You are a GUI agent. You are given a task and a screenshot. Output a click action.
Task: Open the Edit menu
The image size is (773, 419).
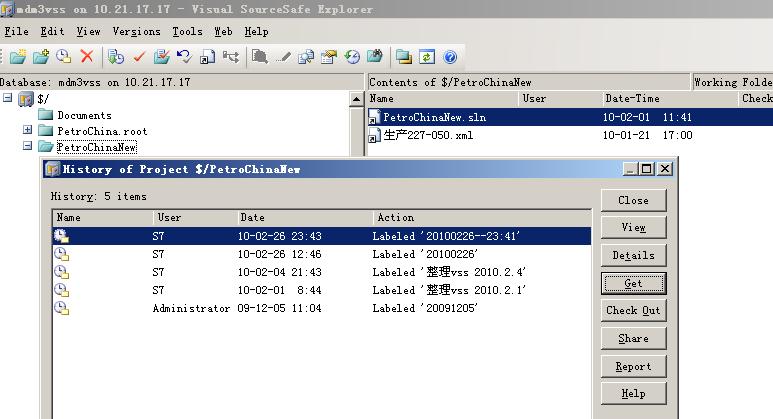52,32
